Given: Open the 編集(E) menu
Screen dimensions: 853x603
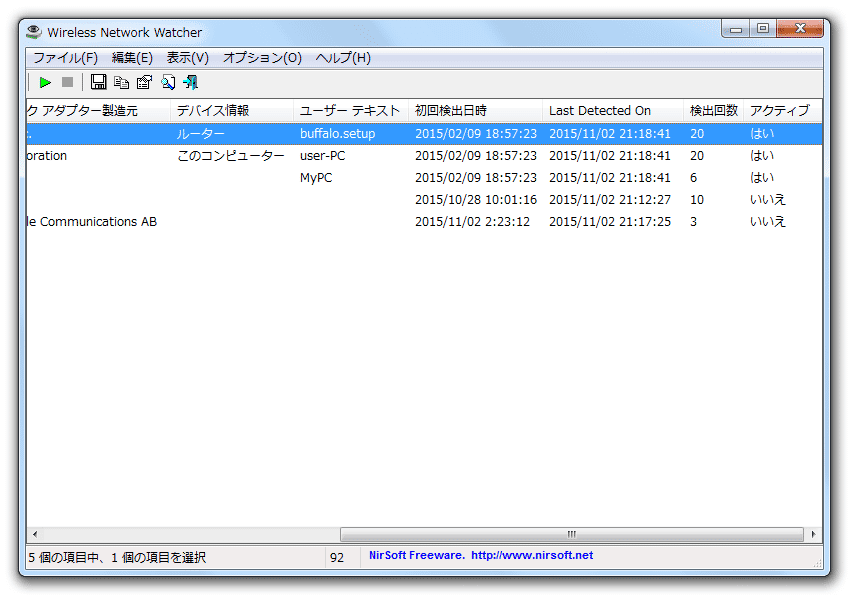Looking at the screenshot, I should click(132, 58).
